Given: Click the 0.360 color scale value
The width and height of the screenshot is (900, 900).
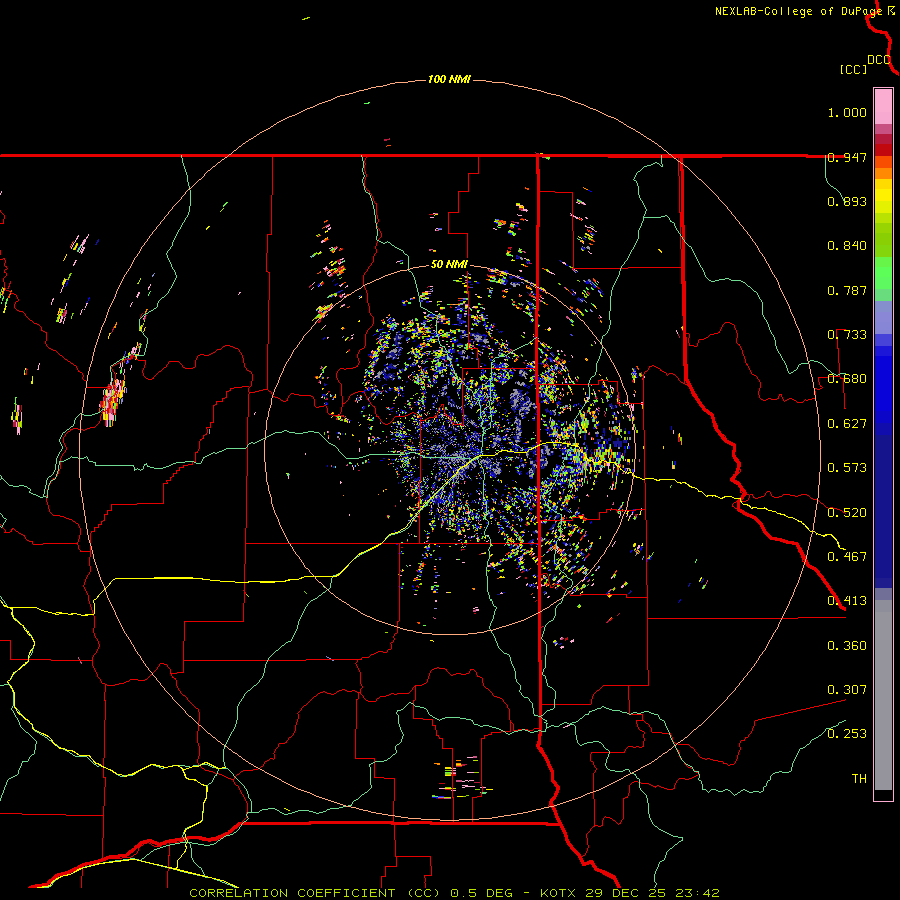Looking at the screenshot, I should click(x=847, y=646).
